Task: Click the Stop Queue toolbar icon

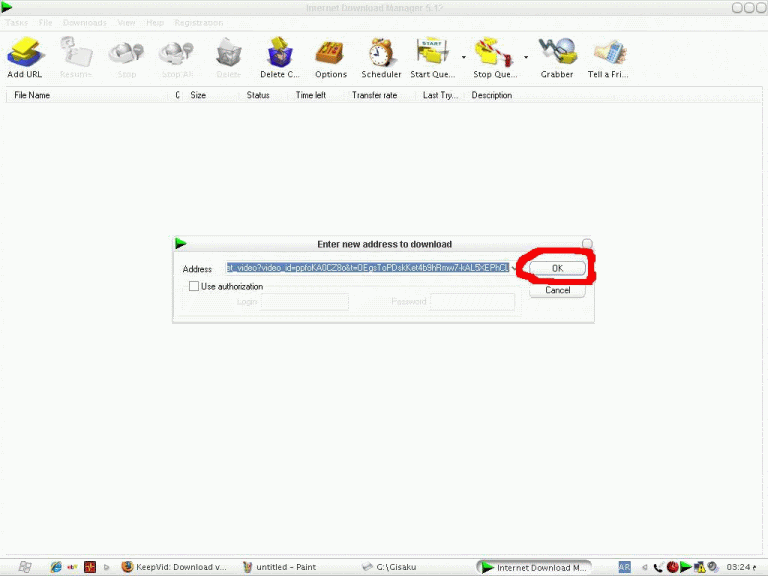Action: (x=494, y=54)
